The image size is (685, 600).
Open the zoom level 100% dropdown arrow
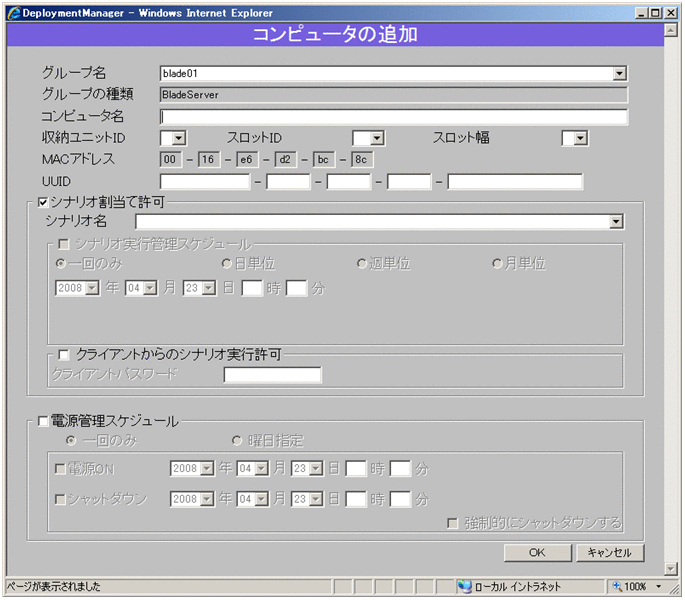click(659, 586)
